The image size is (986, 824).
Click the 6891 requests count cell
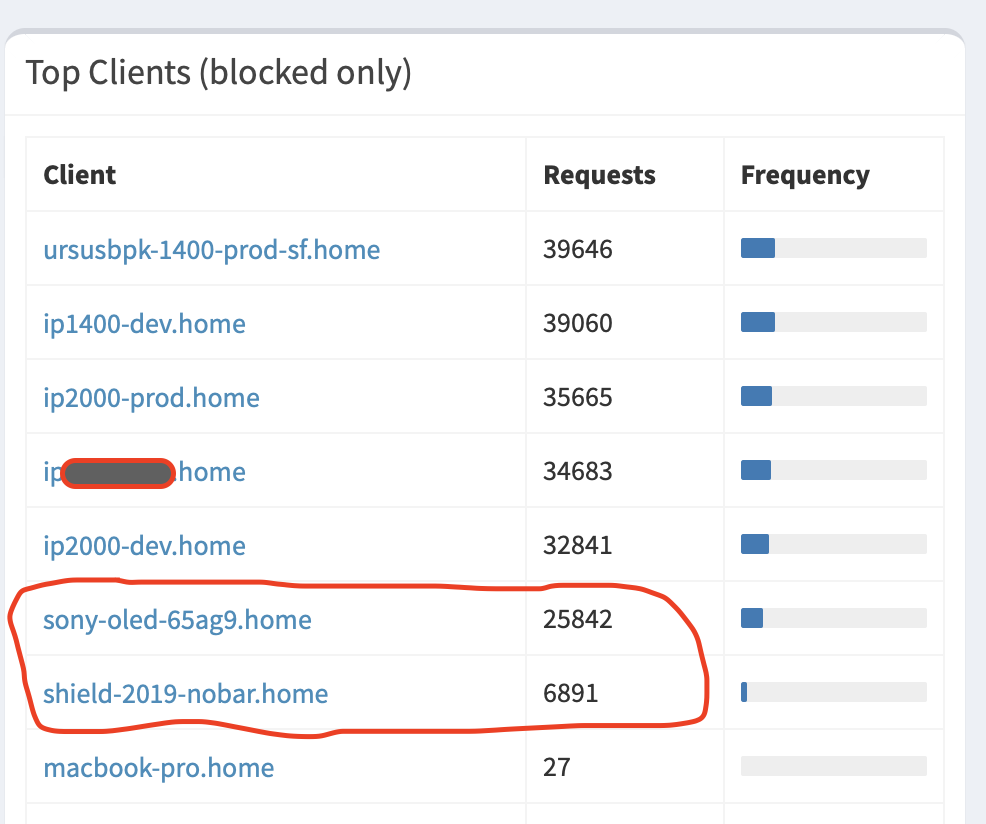point(570,693)
